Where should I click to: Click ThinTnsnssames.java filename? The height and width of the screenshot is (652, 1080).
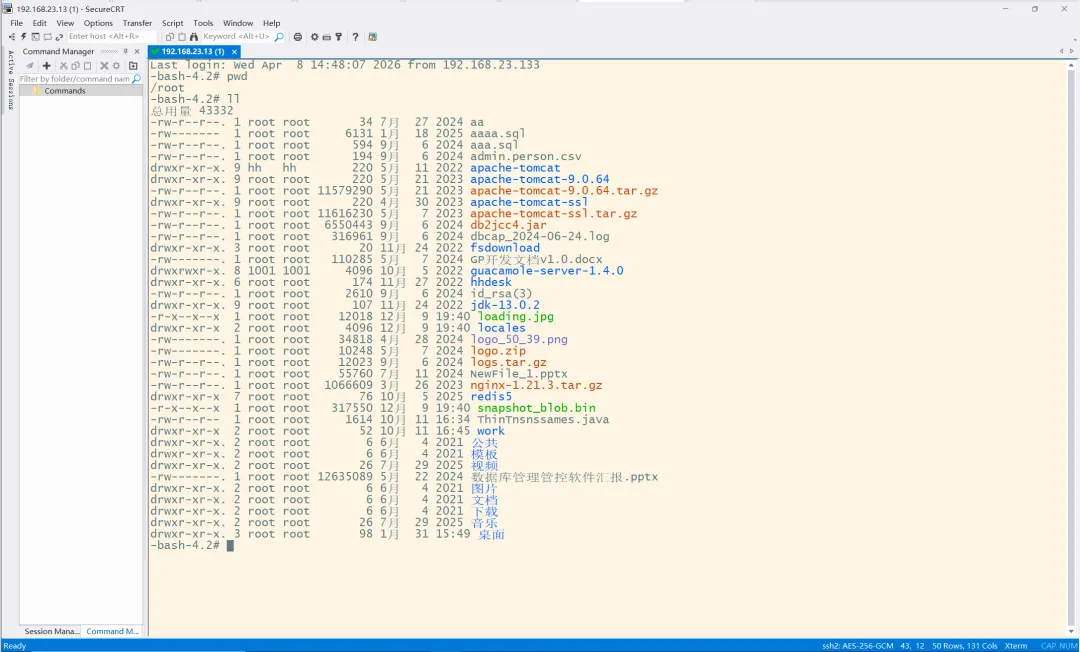click(543, 419)
